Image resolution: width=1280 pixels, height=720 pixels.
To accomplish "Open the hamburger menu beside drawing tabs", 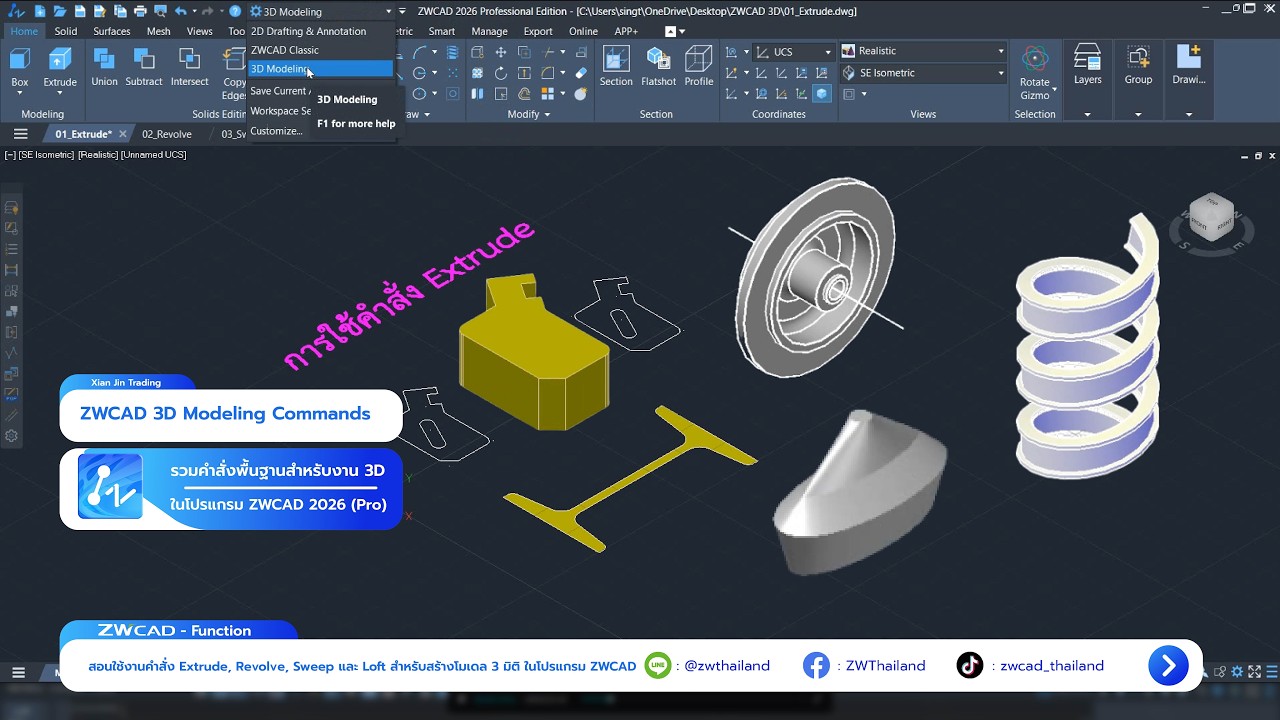I will 20,134.
